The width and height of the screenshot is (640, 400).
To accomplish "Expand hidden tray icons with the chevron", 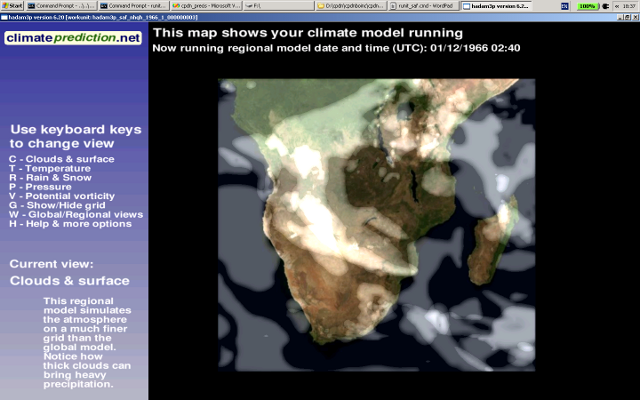I will click(x=617, y=6).
